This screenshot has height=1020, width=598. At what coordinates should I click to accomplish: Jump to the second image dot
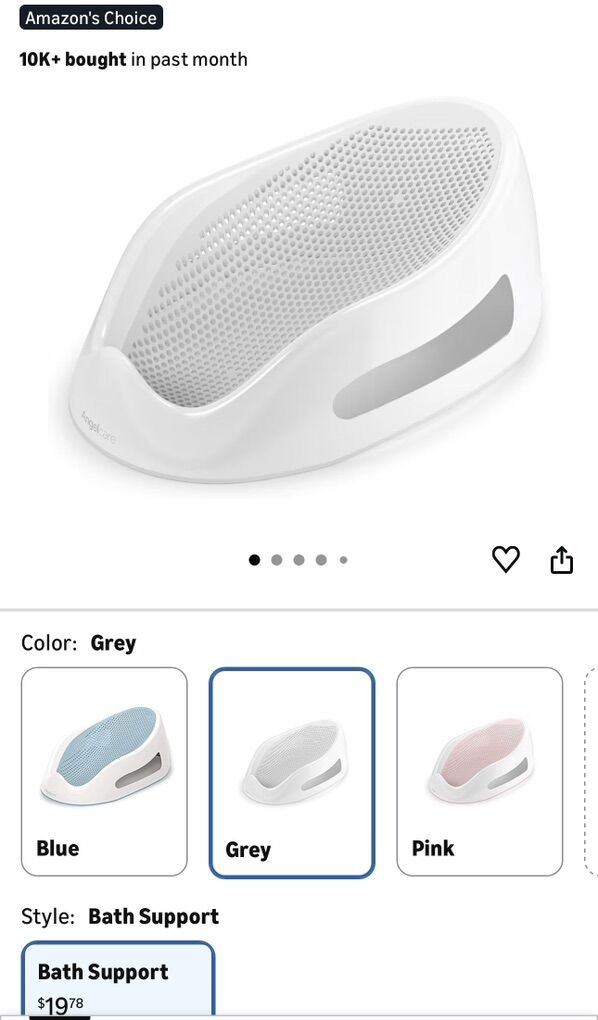coord(277,559)
